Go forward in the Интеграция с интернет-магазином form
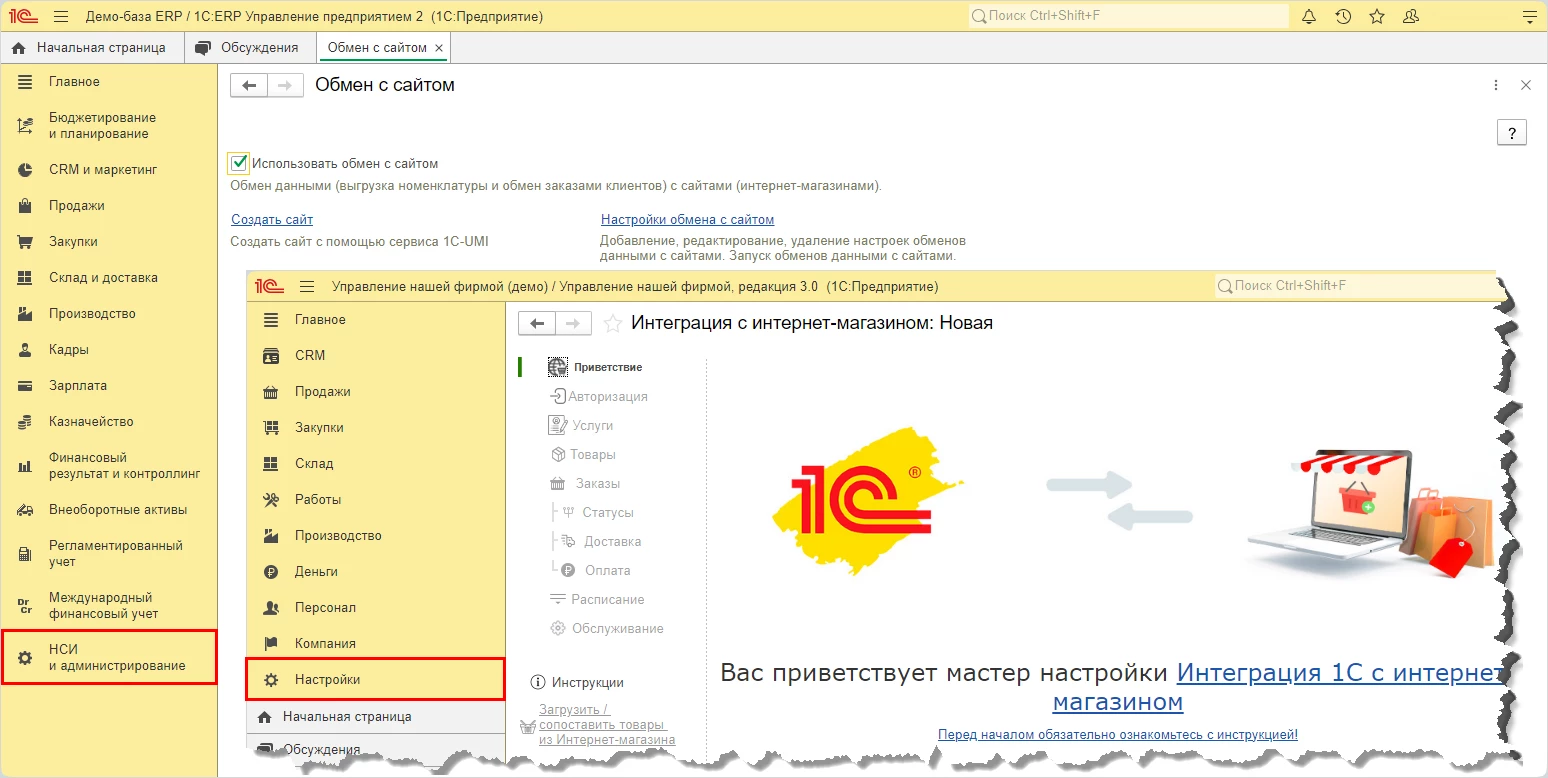Image resolution: width=1548 pixels, height=778 pixels. [x=574, y=323]
